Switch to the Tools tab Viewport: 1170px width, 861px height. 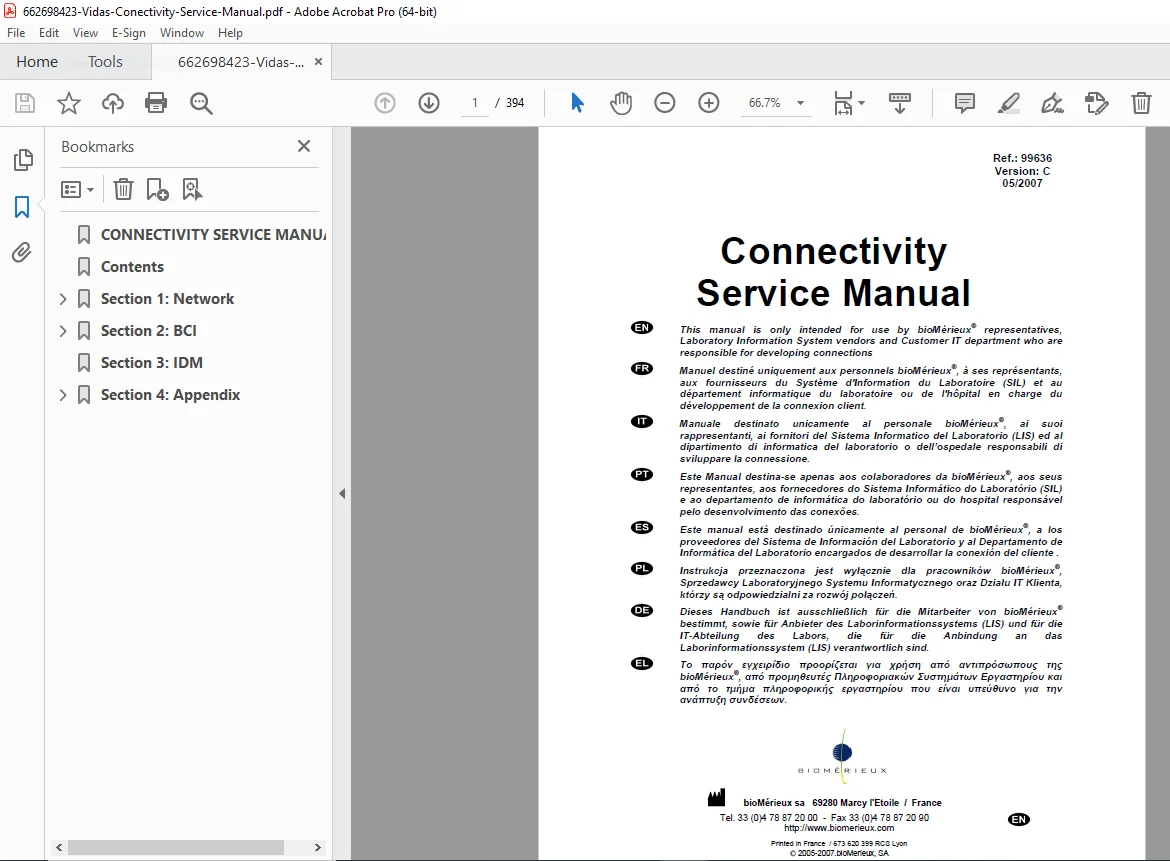coord(105,62)
